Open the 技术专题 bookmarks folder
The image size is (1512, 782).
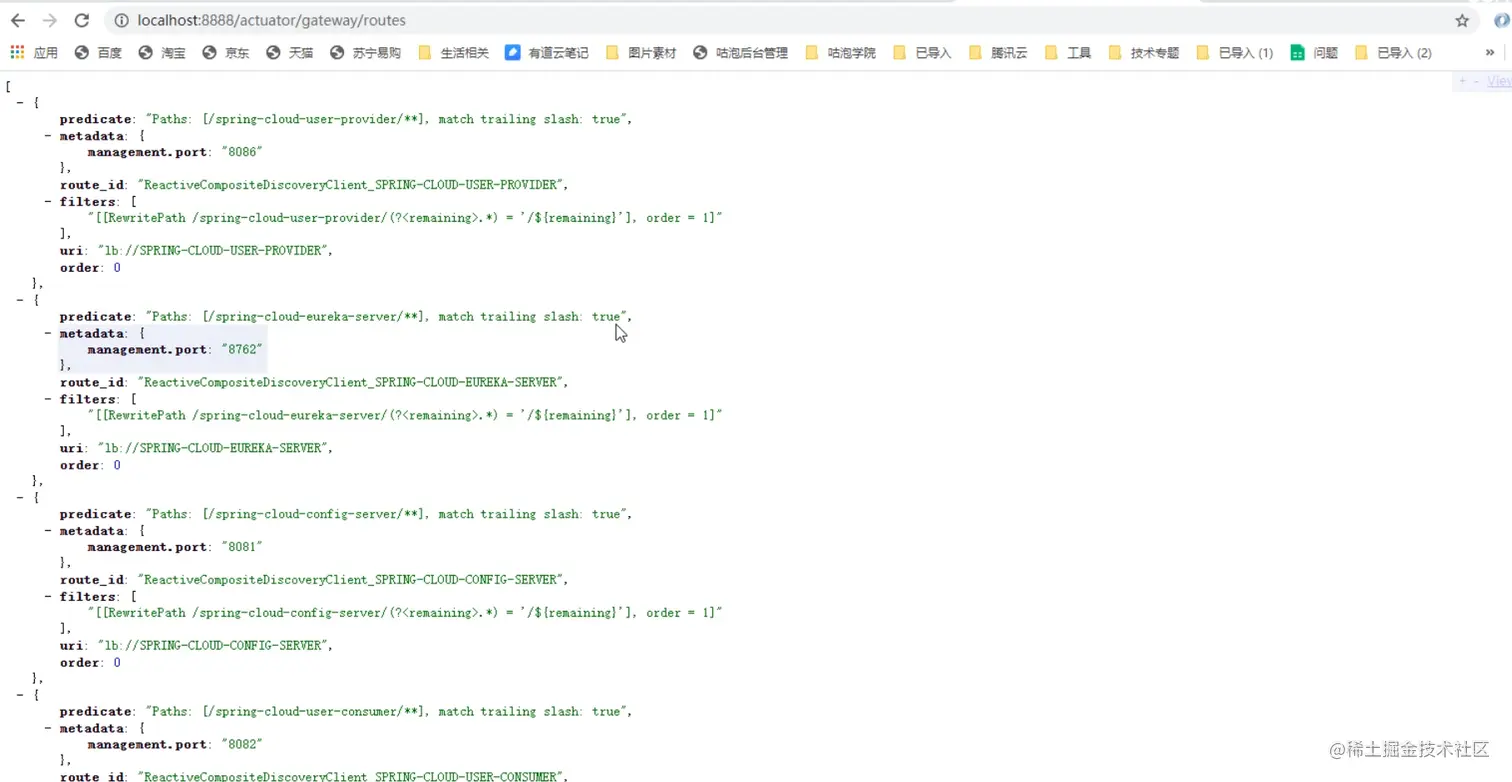click(x=1146, y=52)
